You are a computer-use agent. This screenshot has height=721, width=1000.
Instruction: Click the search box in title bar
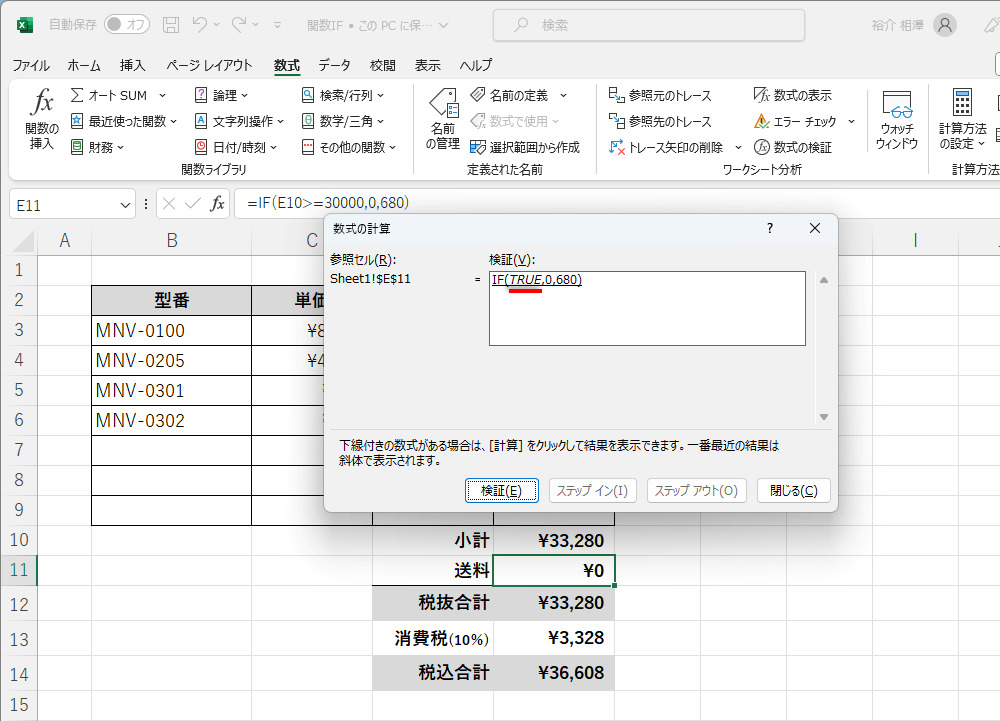(649, 25)
